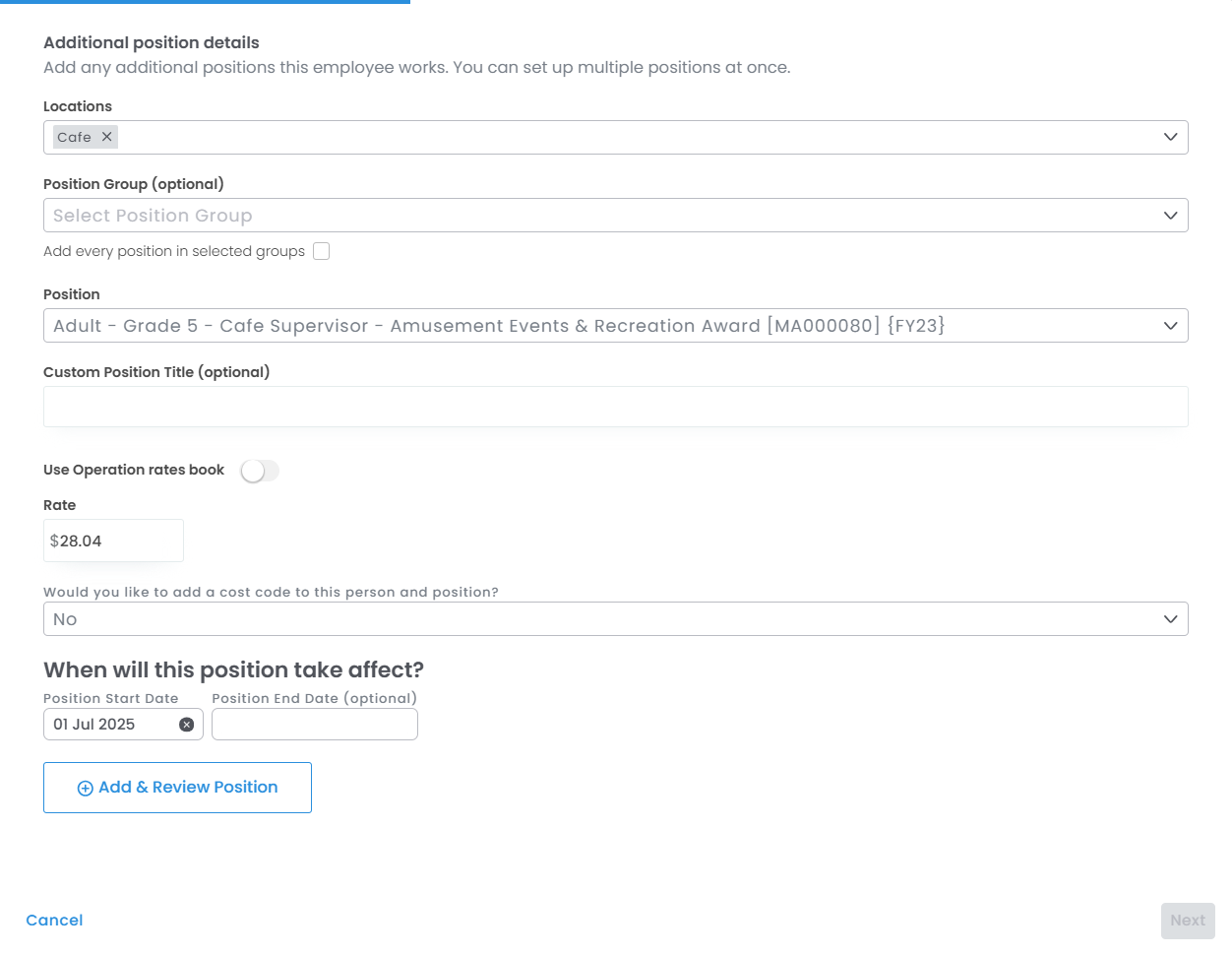The image size is (1232, 955).
Task: Expand Locations dropdown using its chevron arrow
Action: coord(1170,137)
